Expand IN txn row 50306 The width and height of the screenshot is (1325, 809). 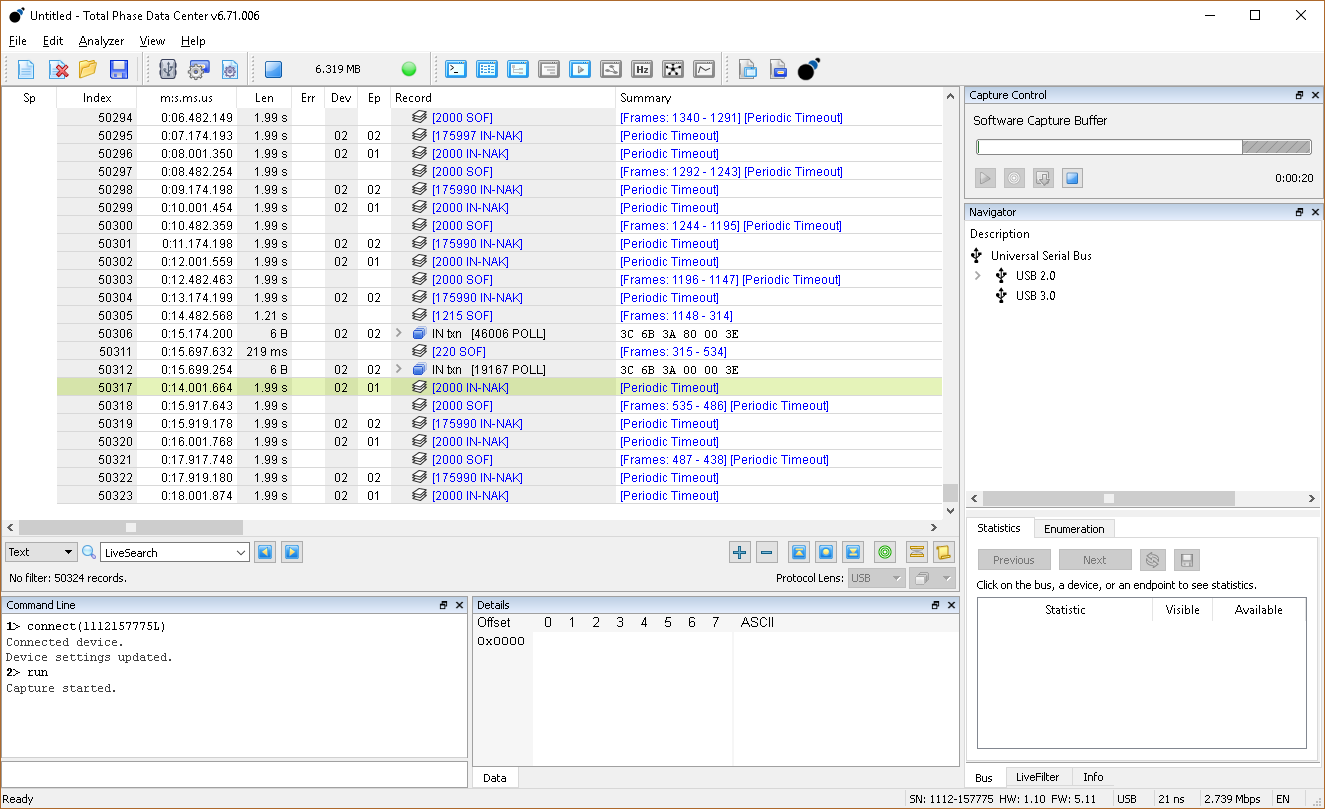pyautogui.click(x=400, y=334)
